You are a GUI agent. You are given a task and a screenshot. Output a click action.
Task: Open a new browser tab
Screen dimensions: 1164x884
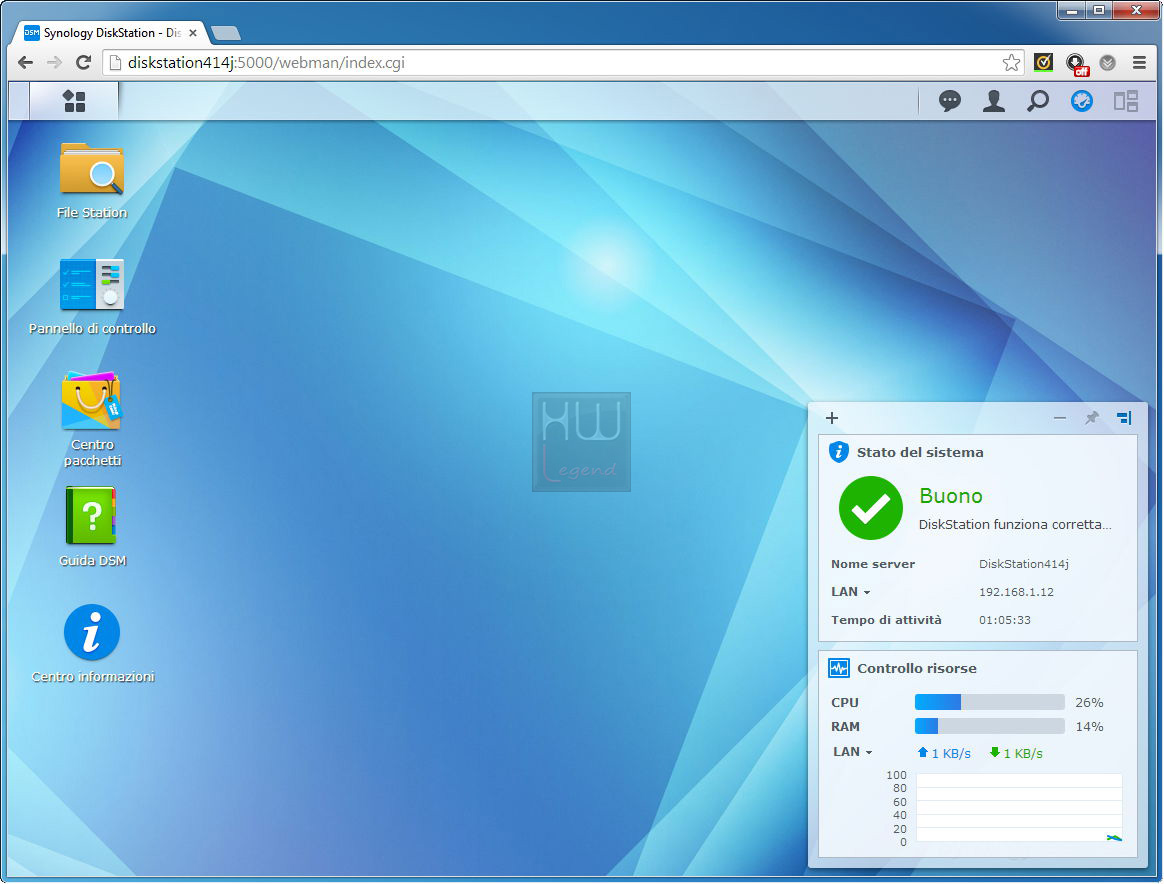tap(226, 33)
